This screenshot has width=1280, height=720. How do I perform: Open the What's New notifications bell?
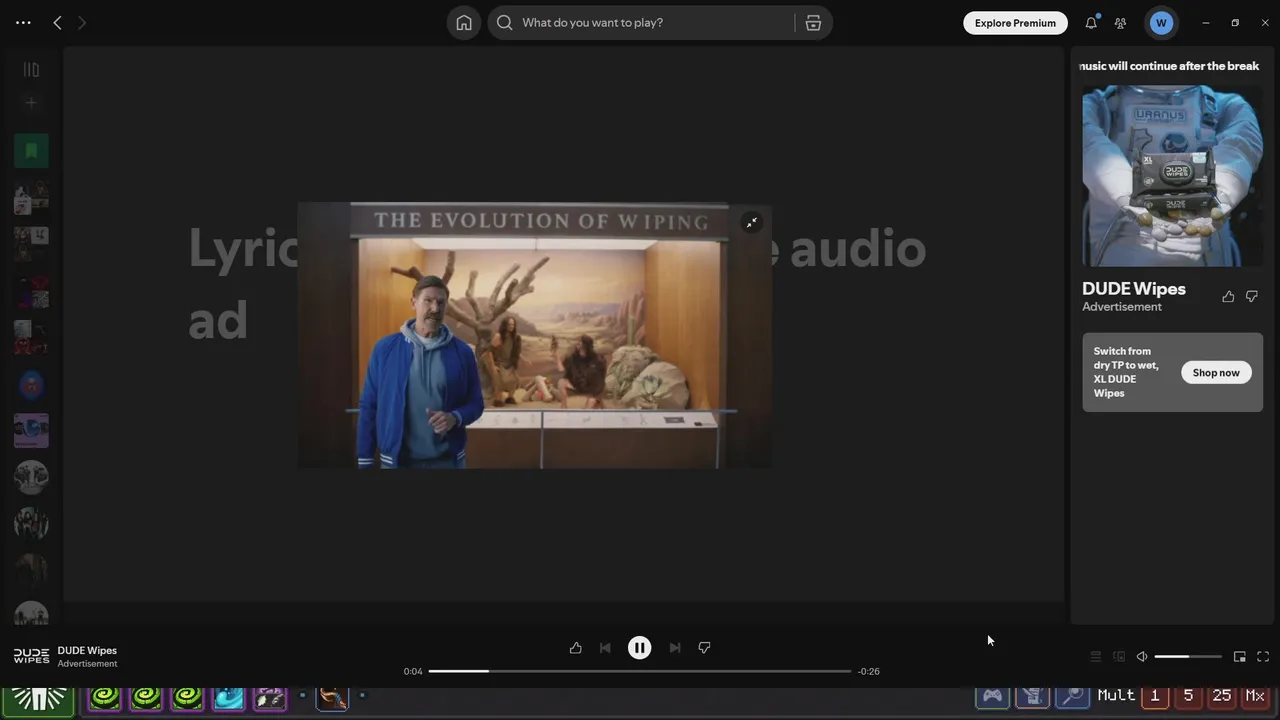tap(1091, 23)
